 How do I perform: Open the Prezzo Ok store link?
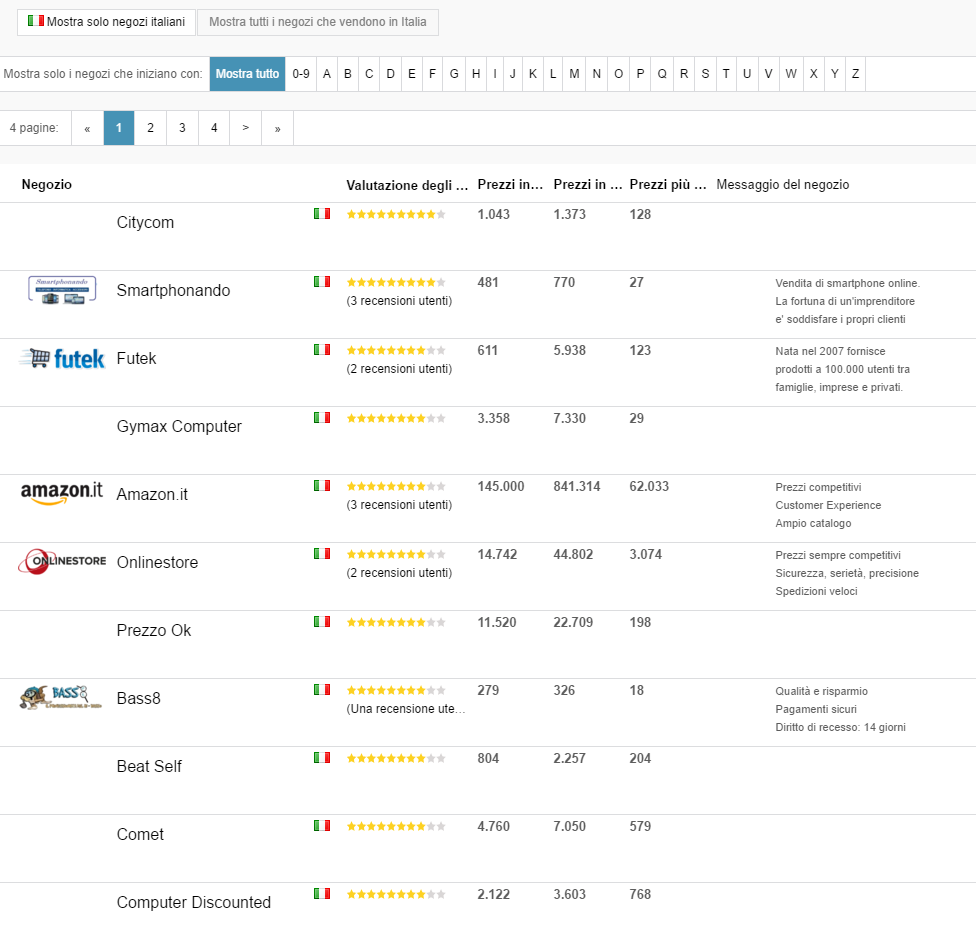pos(154,630)
